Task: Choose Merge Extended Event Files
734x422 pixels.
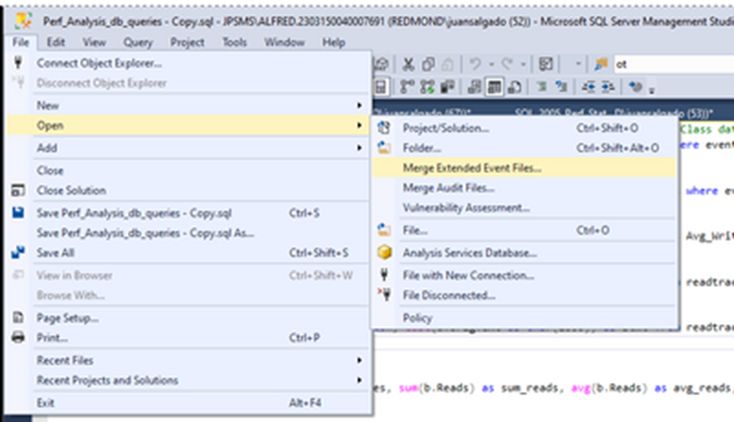Action: point(524,168)
